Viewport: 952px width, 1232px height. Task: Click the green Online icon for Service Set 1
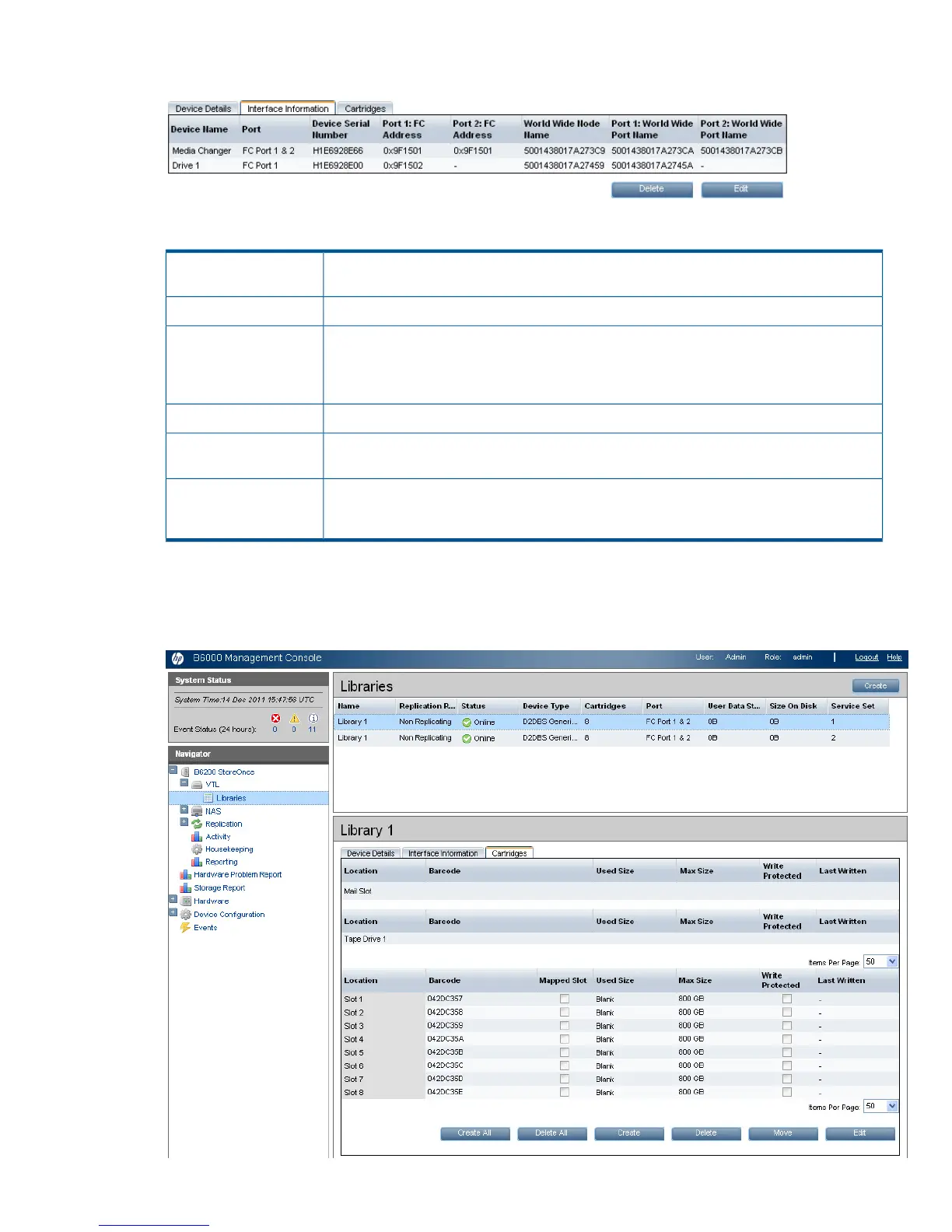(x=467, y=722)
